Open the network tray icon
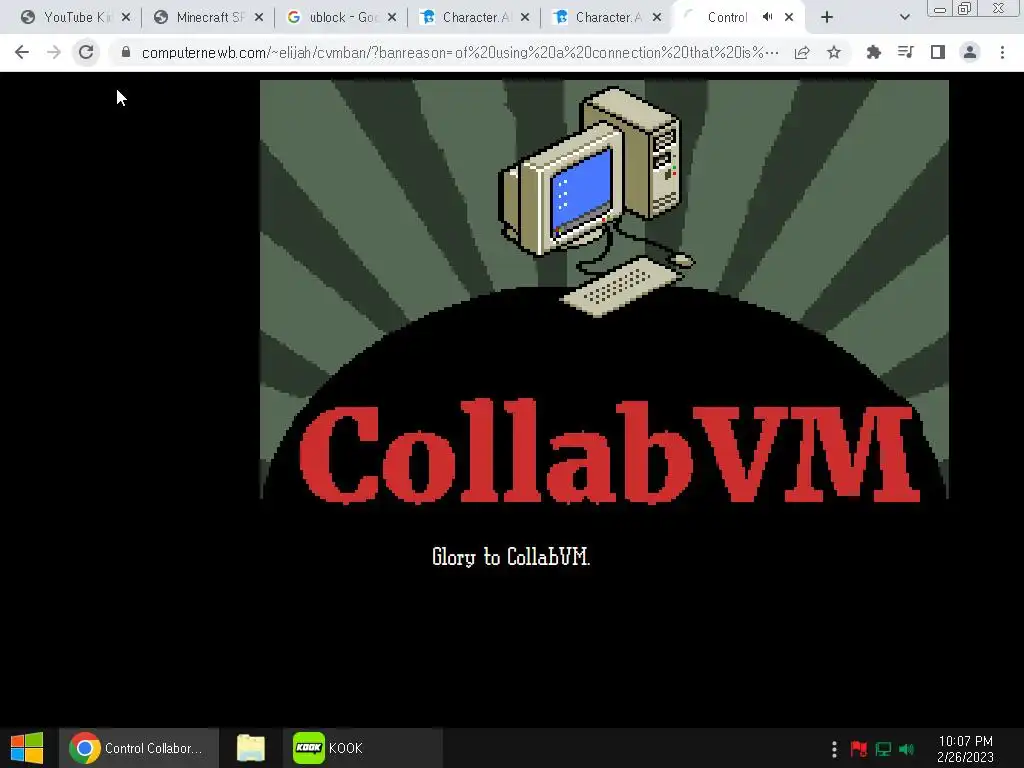Screen dimensions: 1024x768 click(883, 748)
